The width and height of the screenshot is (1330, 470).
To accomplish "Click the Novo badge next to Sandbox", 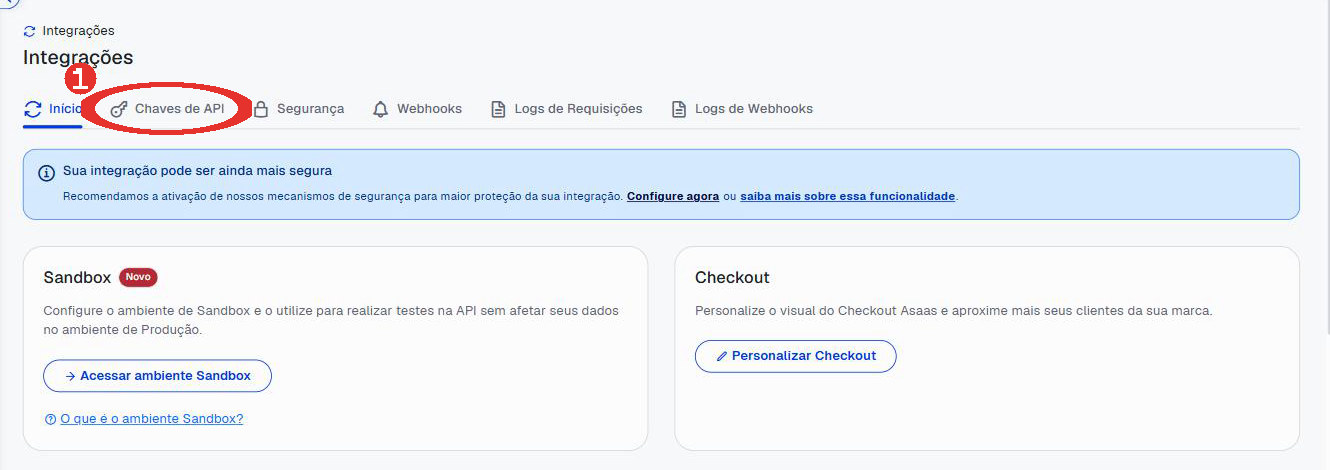I will pyautogui.click(x=138, y=277).
